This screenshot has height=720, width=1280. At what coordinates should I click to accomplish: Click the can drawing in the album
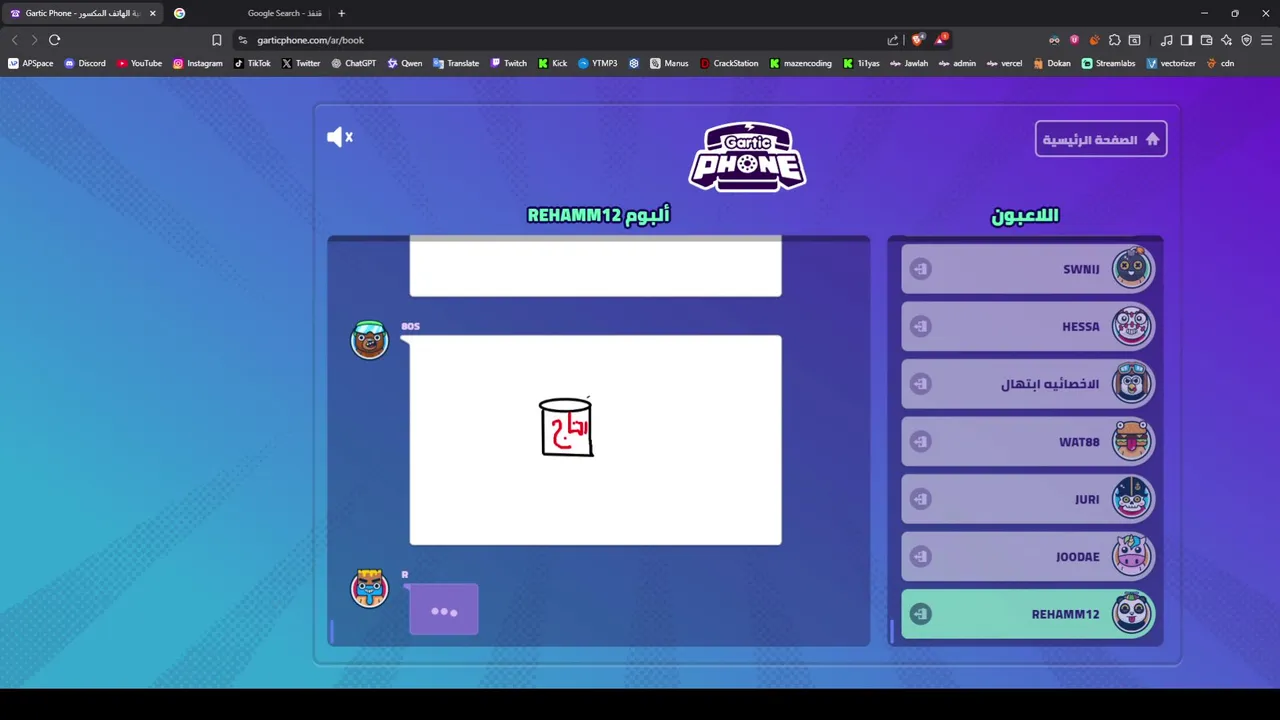566,427
